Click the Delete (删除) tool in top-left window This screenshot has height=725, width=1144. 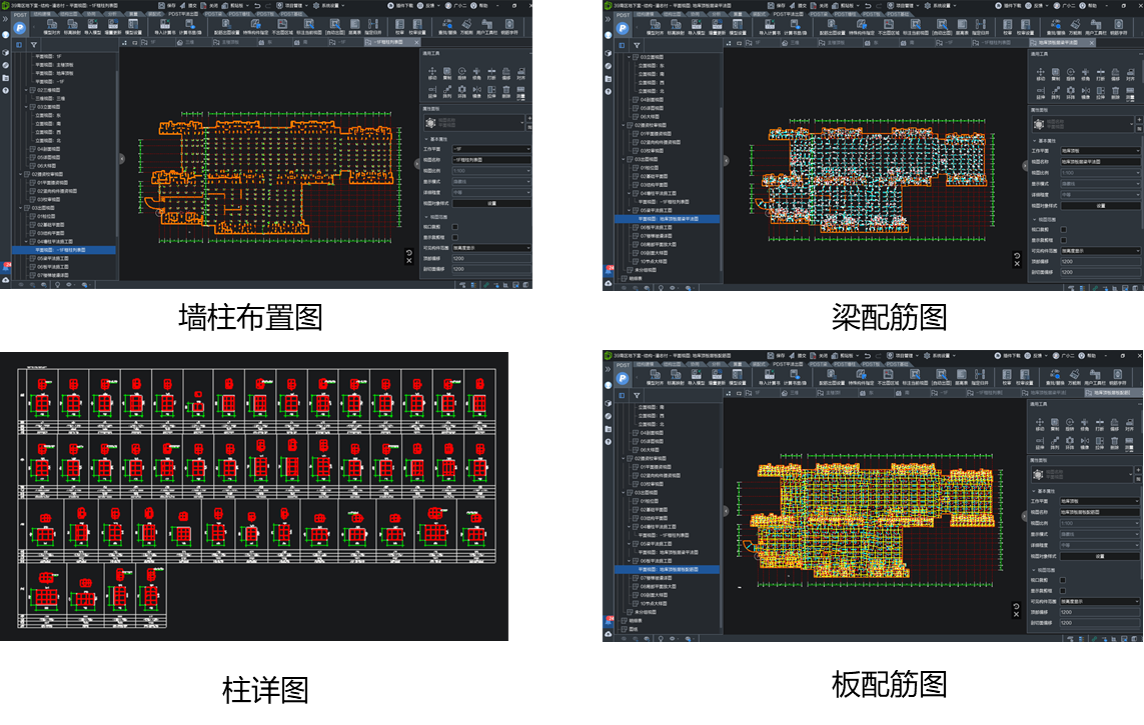point(506,92)
